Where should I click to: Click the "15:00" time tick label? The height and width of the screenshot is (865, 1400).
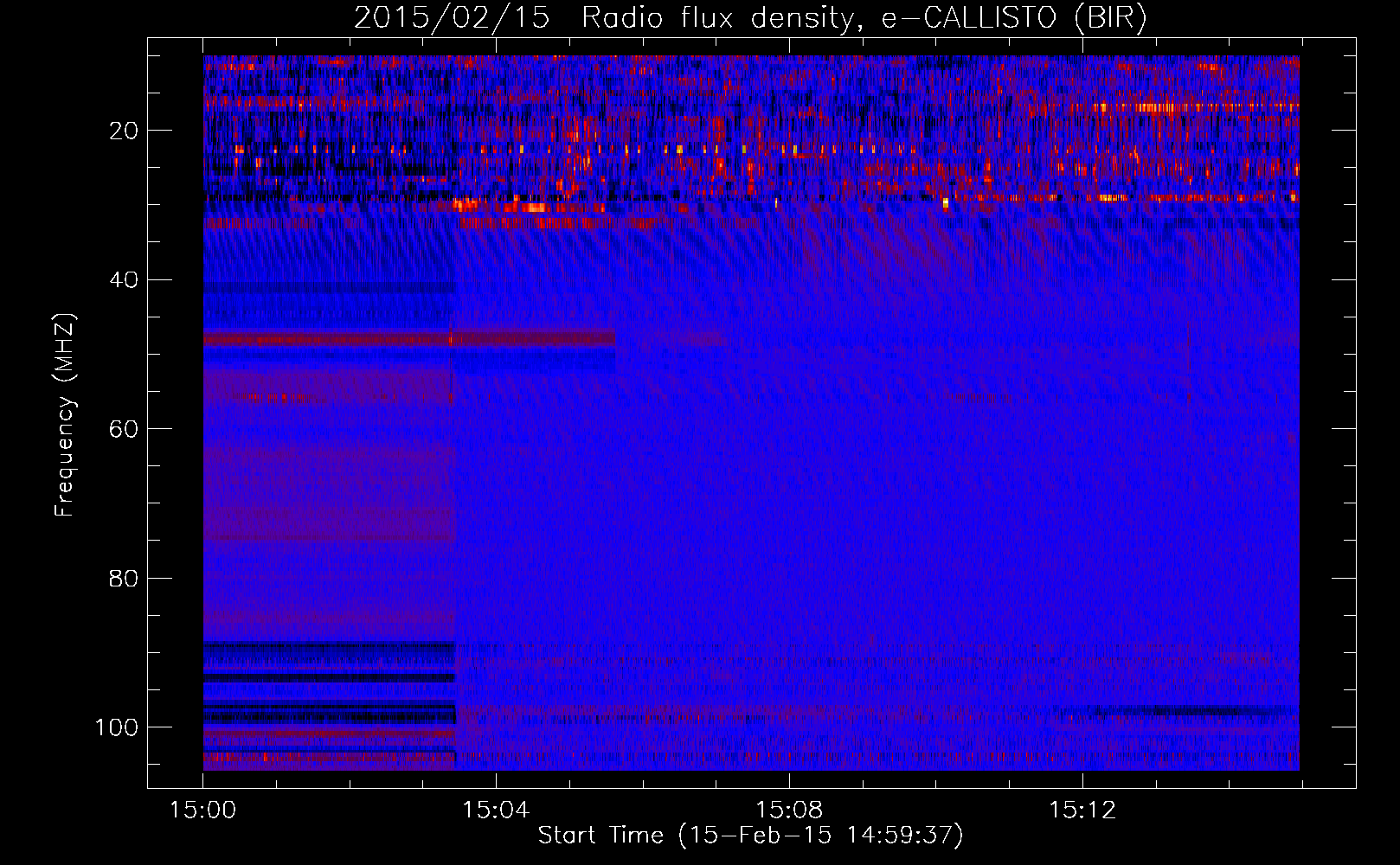point(202,811)
